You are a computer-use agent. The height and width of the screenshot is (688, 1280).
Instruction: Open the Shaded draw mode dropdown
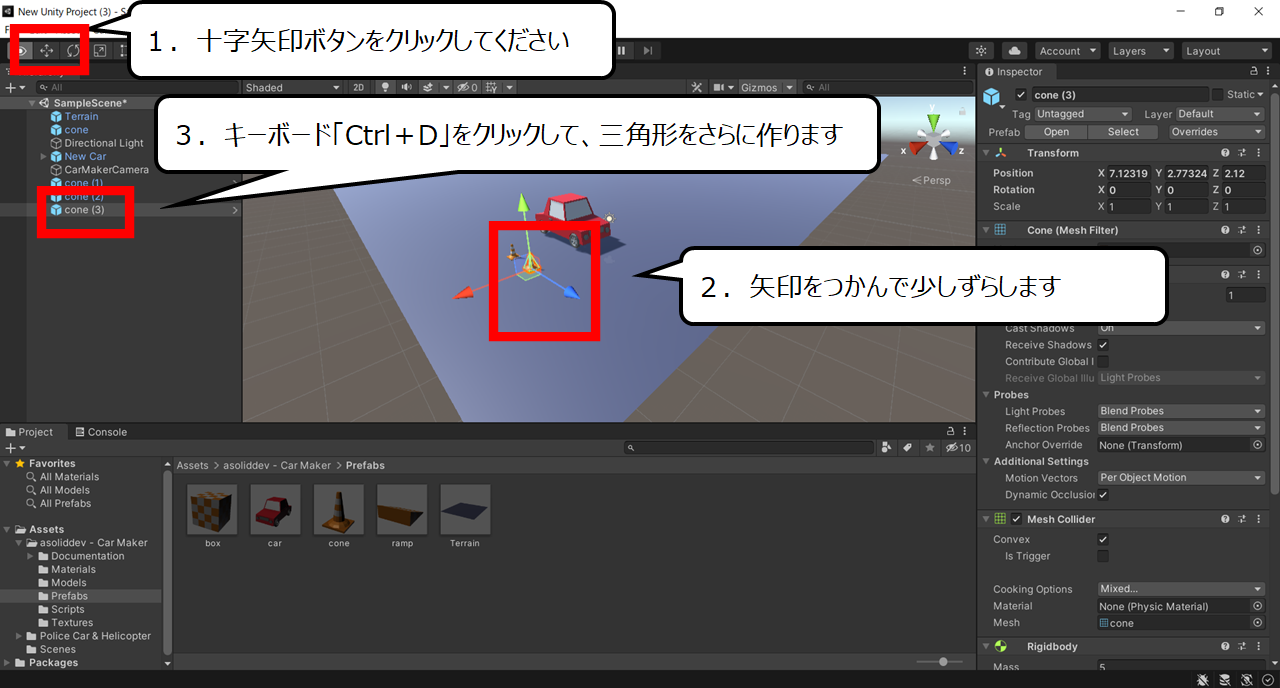tap(294, 88)
